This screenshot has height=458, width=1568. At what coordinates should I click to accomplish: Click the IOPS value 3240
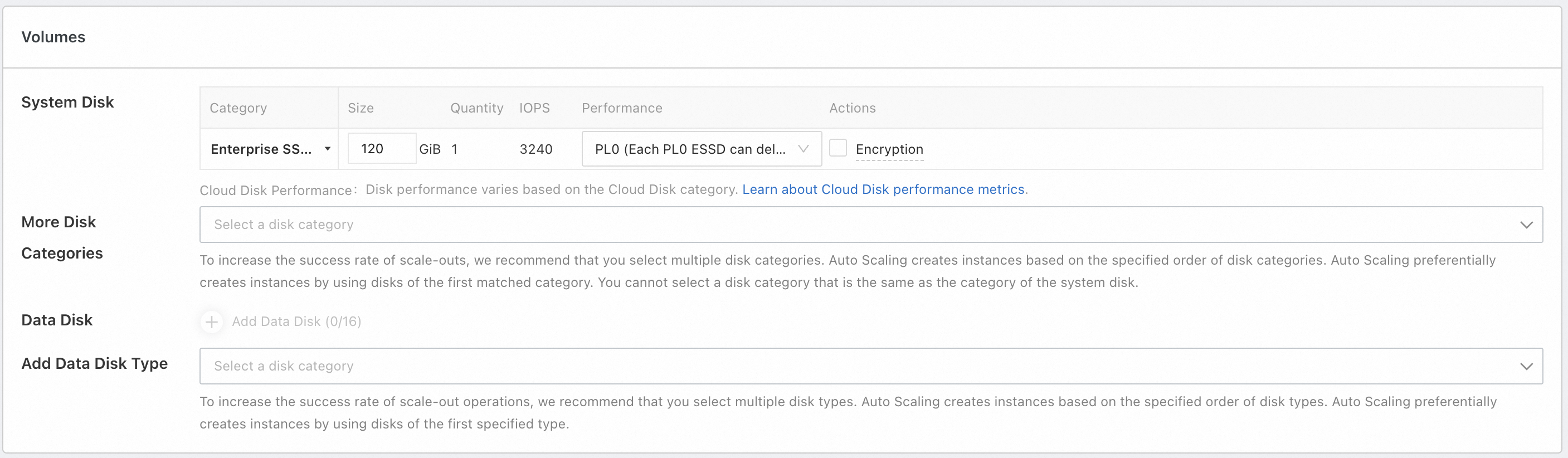tap(535, 149)
